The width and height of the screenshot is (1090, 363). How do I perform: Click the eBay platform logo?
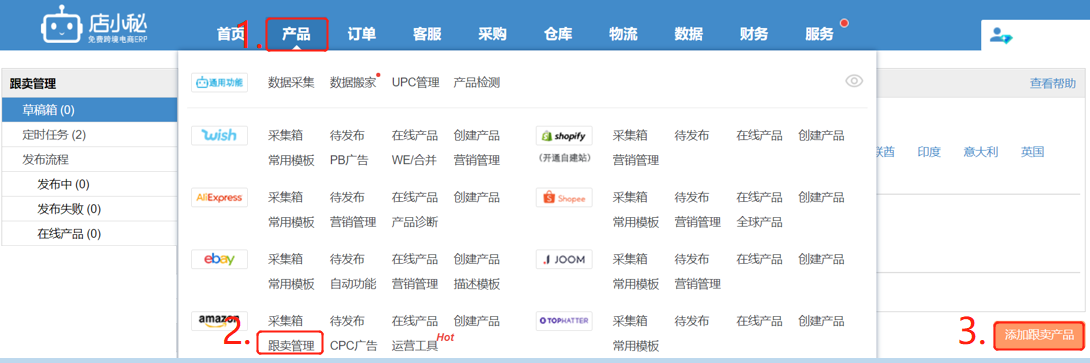[220, 259]
